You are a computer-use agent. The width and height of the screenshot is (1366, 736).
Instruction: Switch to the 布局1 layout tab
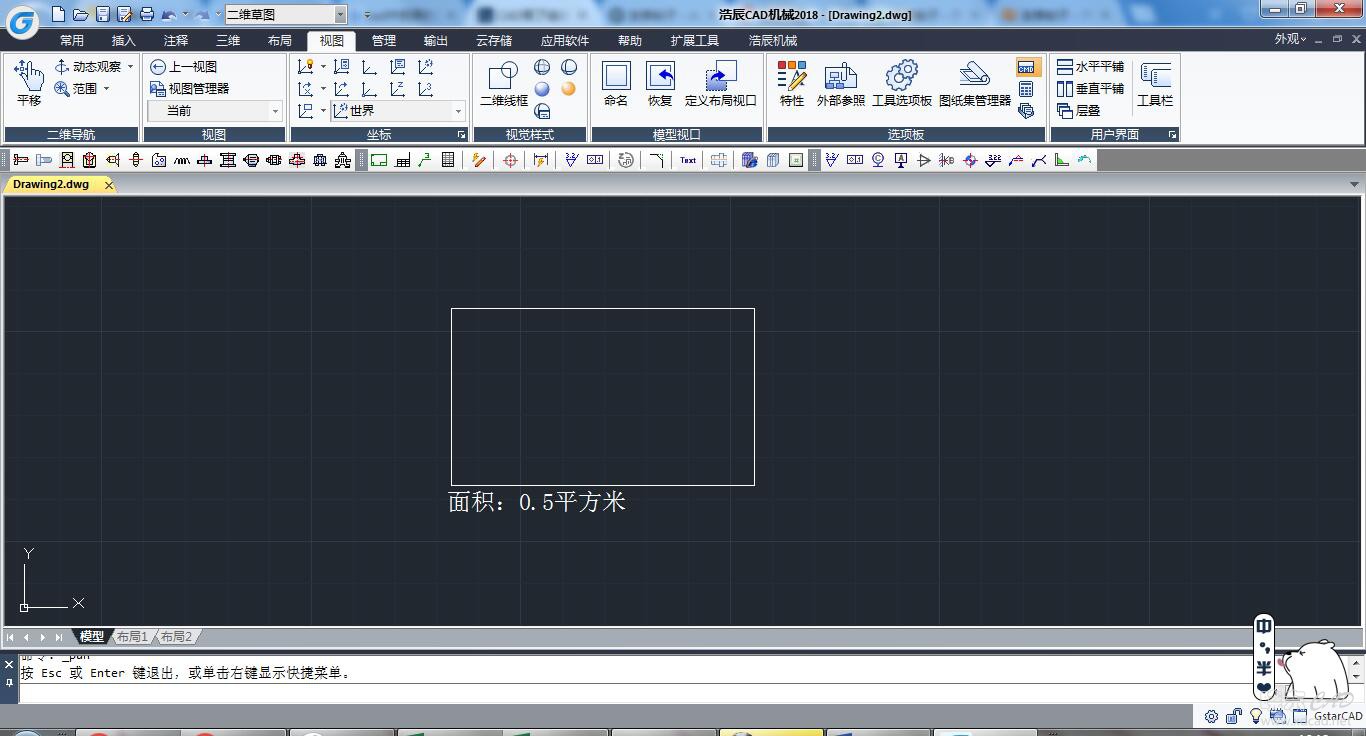click(132, 636)
